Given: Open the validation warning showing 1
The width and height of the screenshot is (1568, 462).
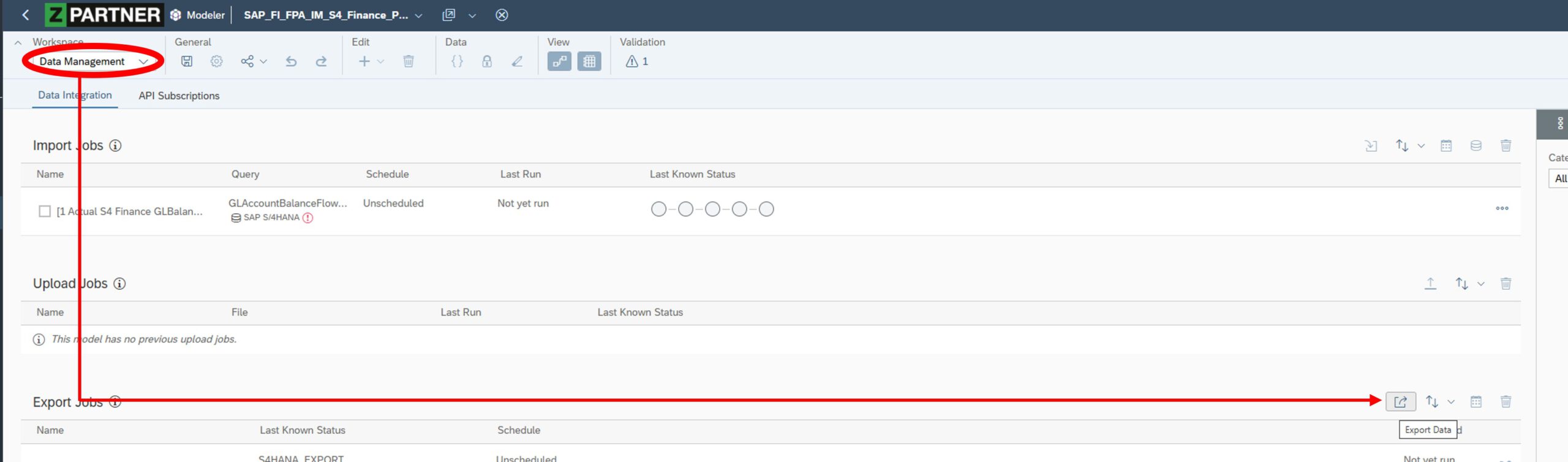Looking at the screenshot, I should click(x=637, y=61).
